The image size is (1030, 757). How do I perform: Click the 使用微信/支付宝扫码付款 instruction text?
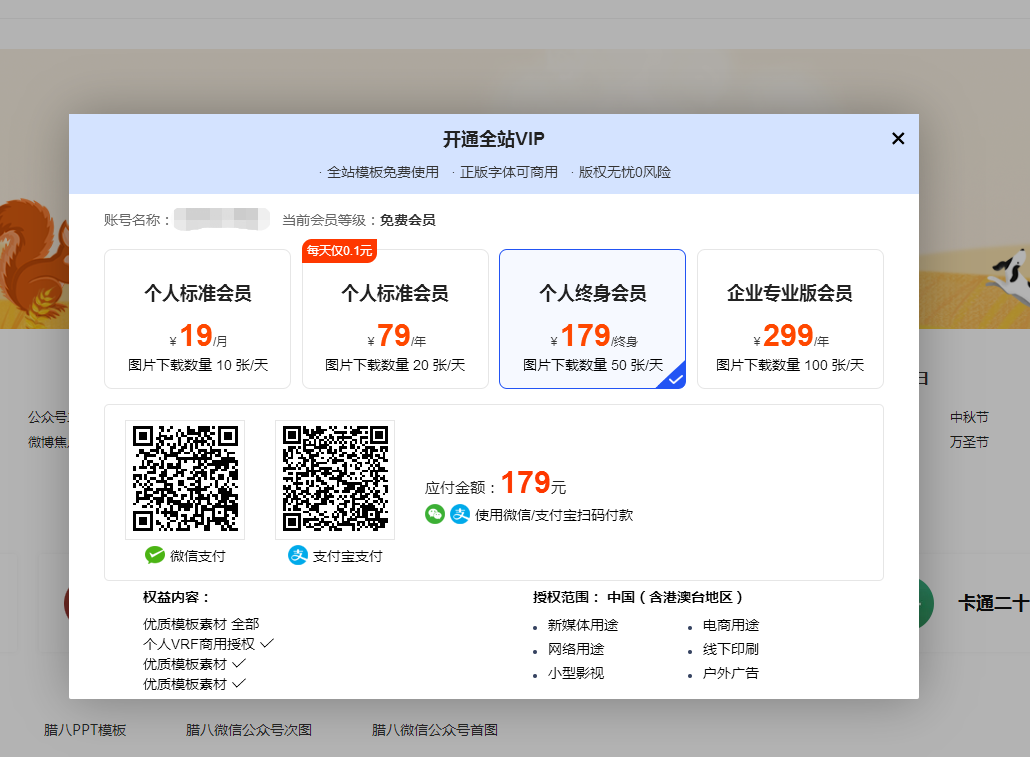pyautogui.click(x=554, y=515)
